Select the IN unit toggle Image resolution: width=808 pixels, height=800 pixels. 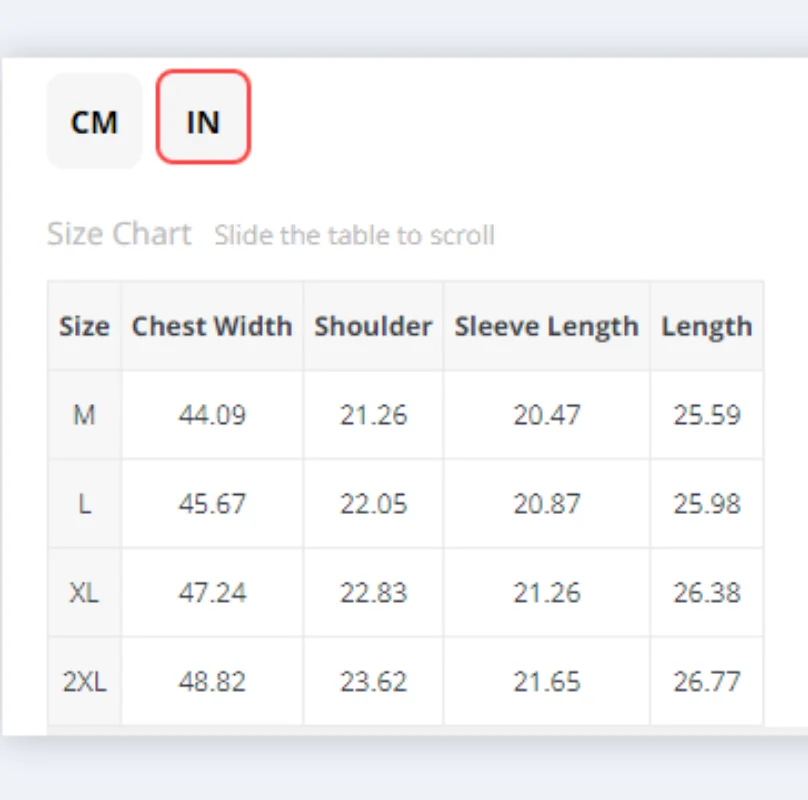[203, 122]
